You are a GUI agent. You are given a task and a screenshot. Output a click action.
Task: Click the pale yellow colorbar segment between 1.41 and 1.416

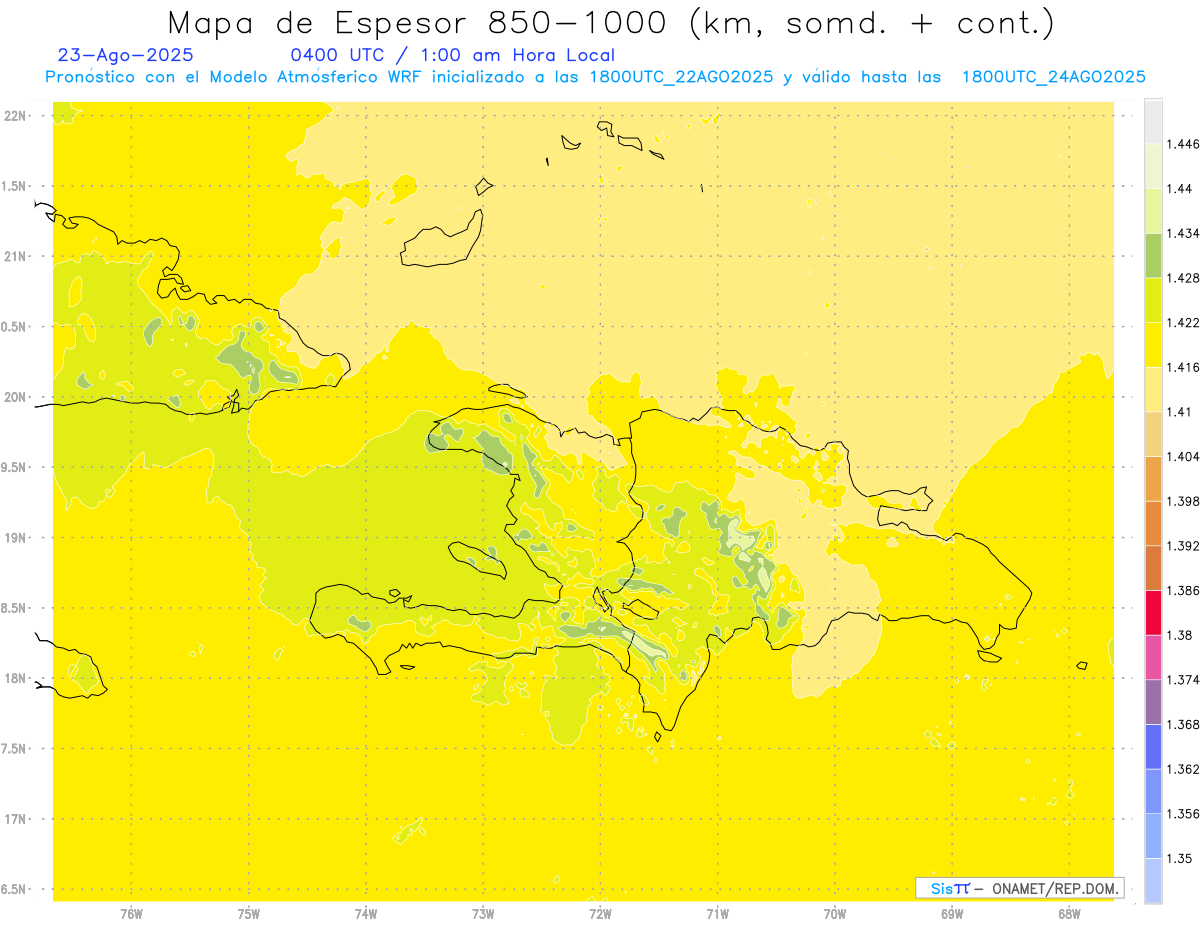tap(1153, 389)
